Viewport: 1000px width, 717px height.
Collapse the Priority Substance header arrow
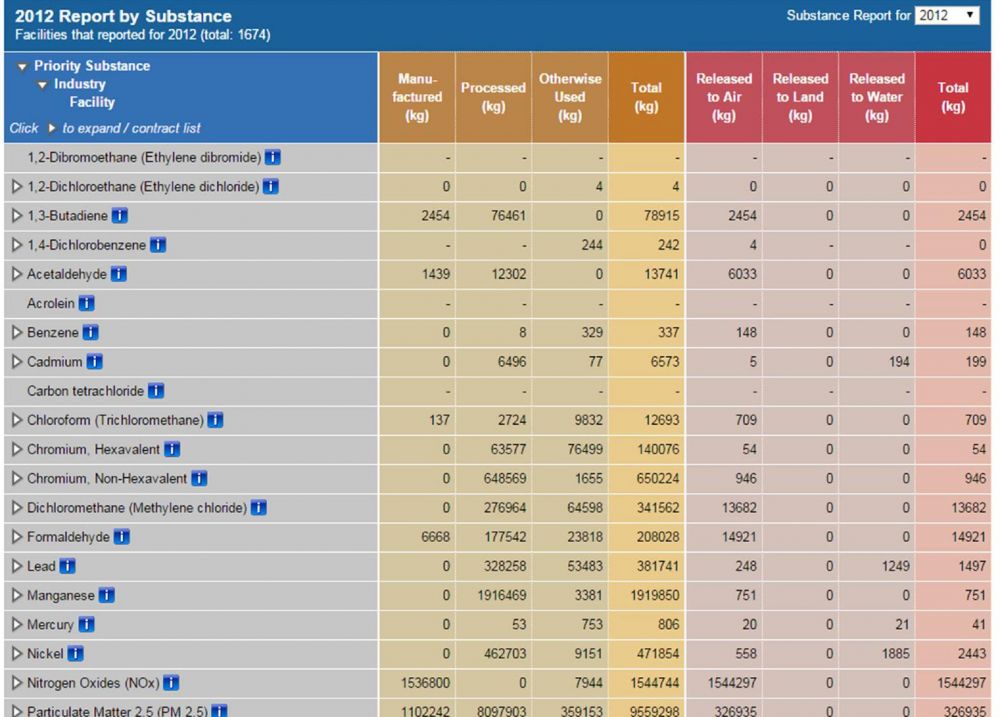coord(22,67)
